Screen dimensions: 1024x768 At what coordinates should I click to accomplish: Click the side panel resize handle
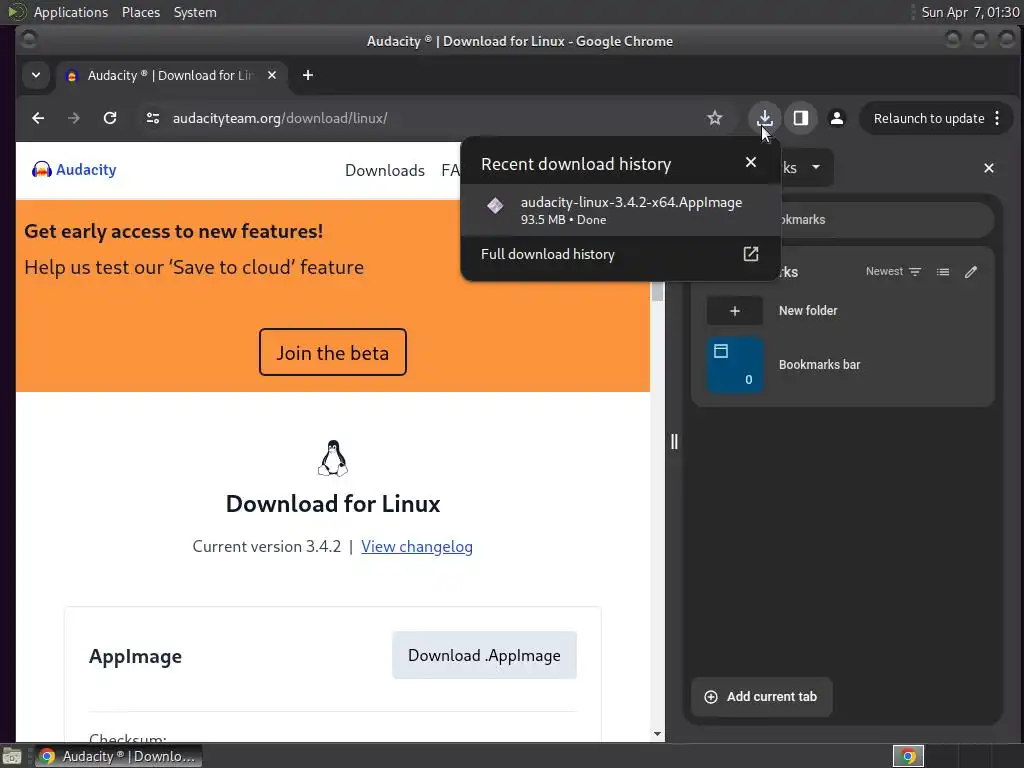point(675,442)
